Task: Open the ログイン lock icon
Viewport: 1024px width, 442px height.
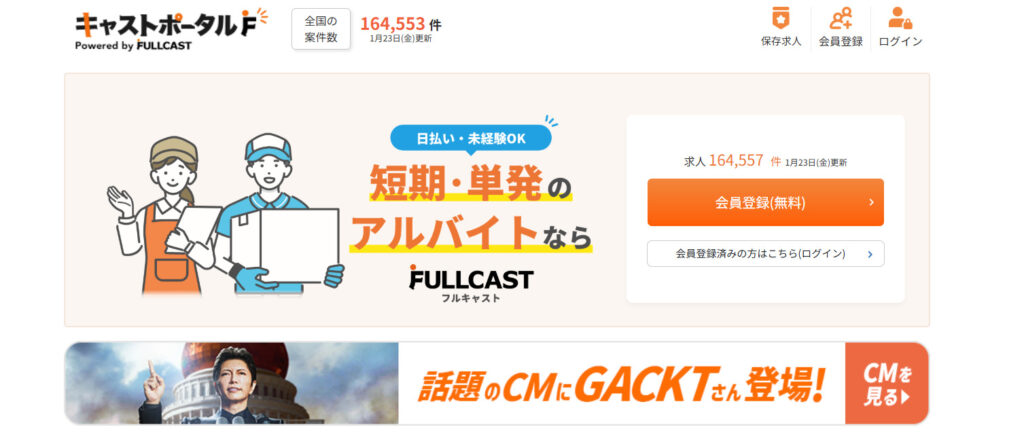Action: [x=900, y=18]
